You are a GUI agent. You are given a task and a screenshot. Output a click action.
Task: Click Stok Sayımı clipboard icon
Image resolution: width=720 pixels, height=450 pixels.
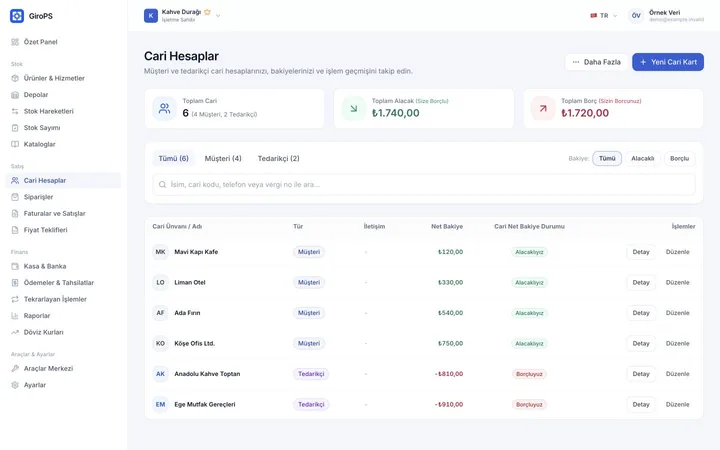15,128
